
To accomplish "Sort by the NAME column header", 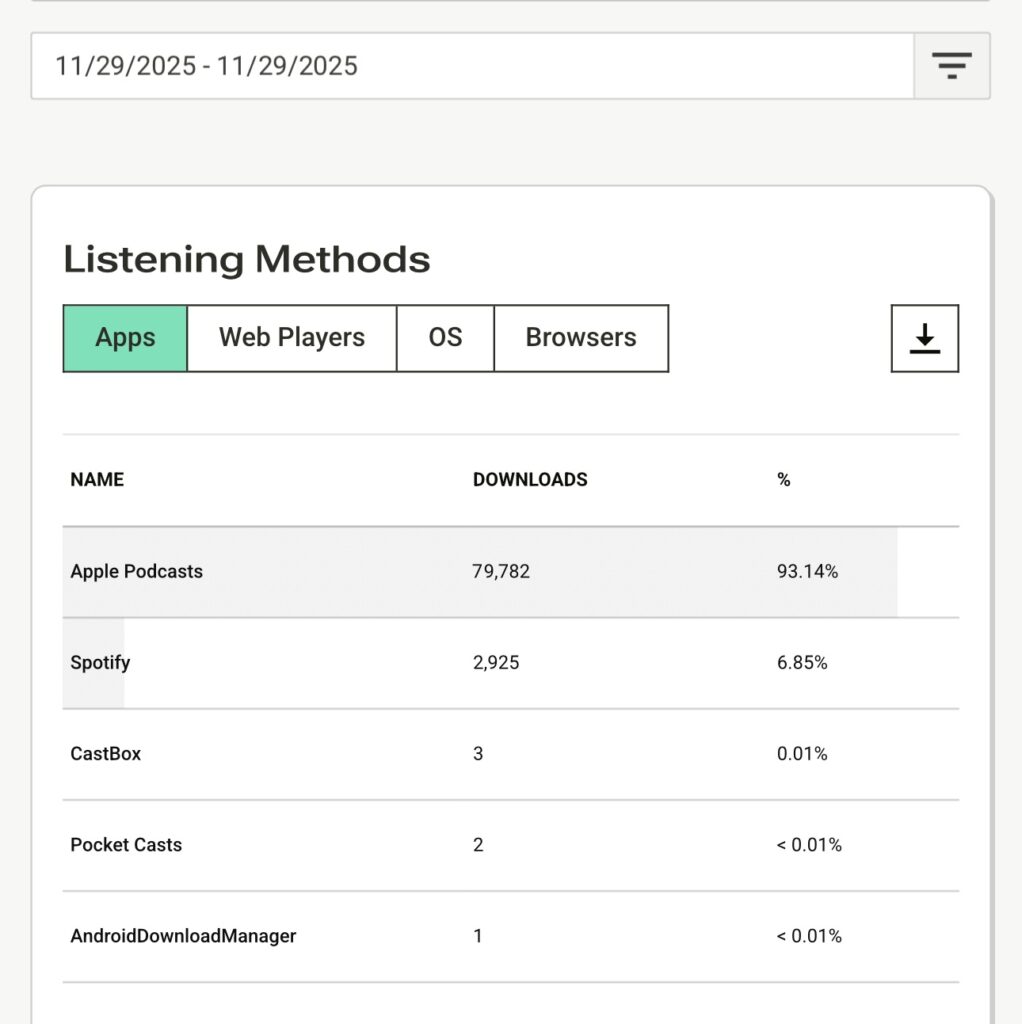I will [97, 480].
